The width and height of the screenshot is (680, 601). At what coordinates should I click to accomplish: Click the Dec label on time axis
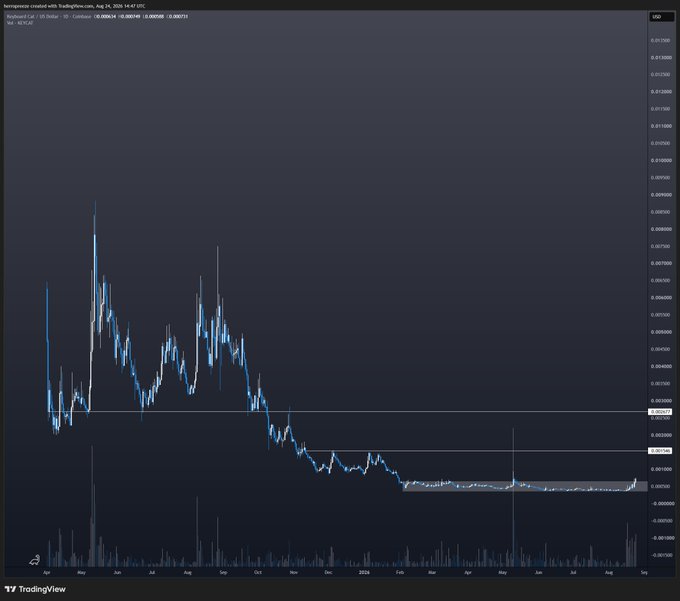tap(328, 572)
